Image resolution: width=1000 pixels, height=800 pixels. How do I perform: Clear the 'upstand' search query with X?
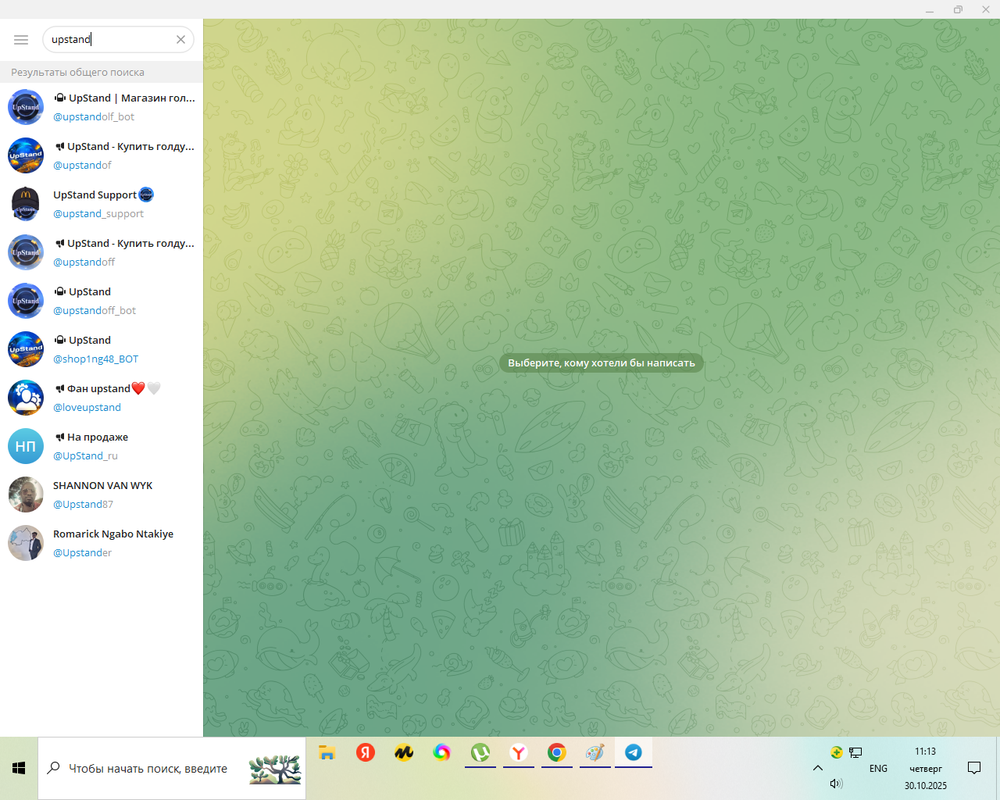[180, 40]
